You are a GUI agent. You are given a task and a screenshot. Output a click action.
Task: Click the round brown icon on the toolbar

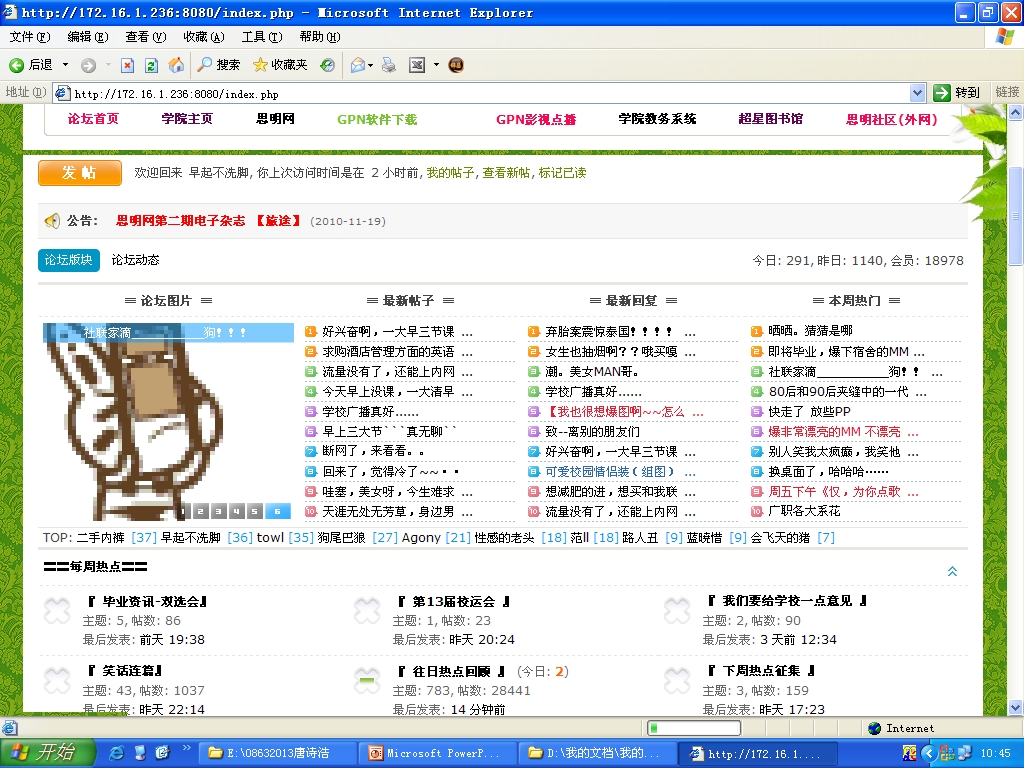tap(456, 65)
